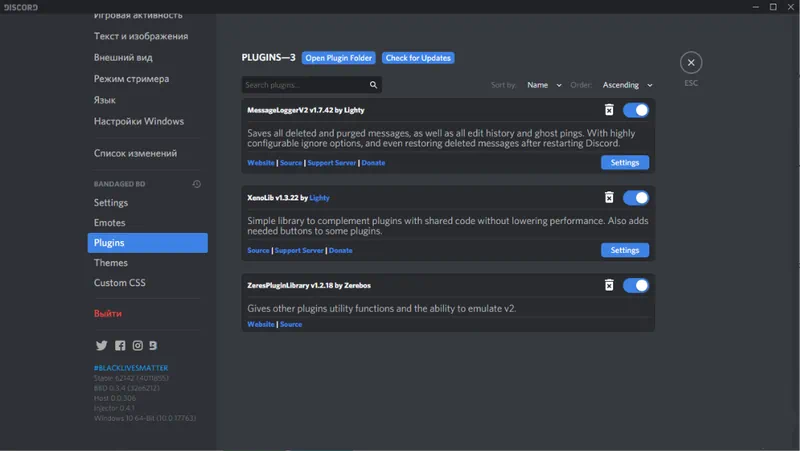Click the Facebook icon in sidebar
This screenshot has width=800, height=451.
click(120, 345)
